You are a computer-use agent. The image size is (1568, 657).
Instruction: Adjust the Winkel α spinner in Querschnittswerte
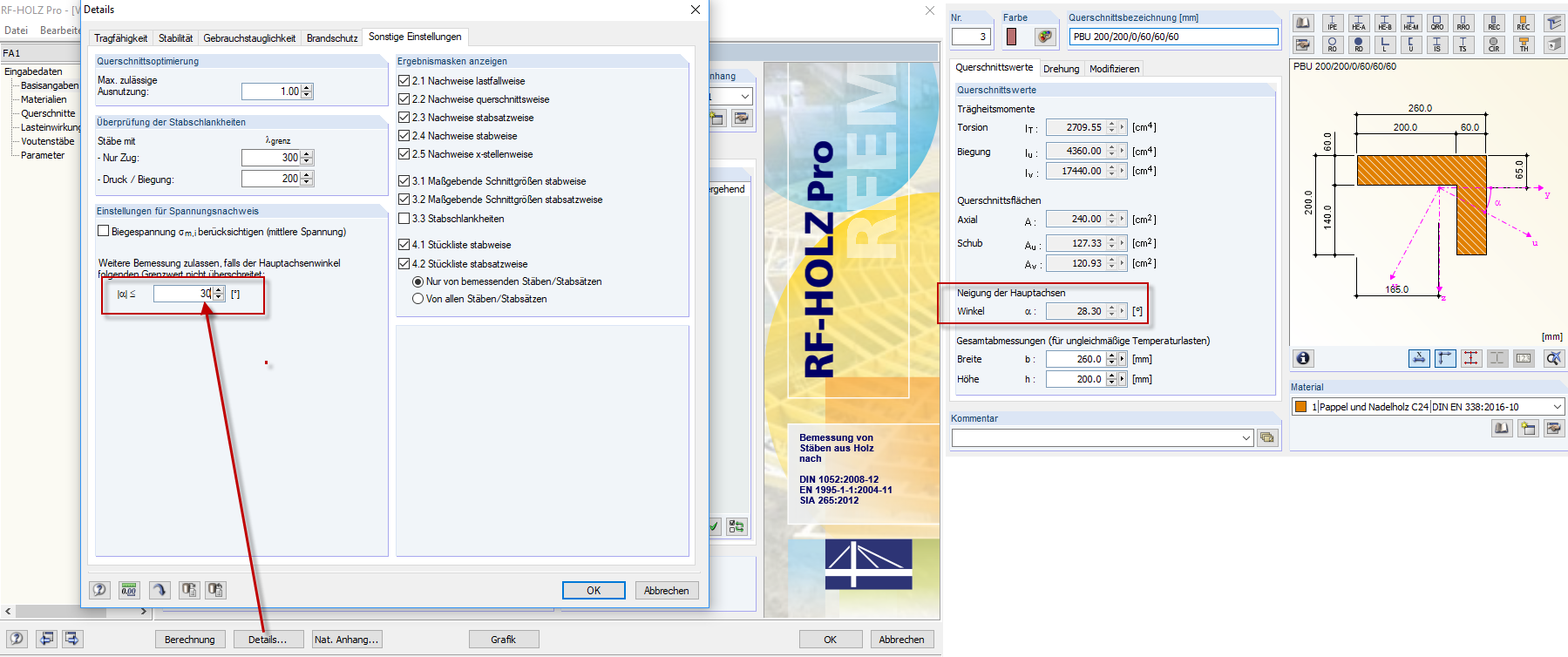[1111, 311]
